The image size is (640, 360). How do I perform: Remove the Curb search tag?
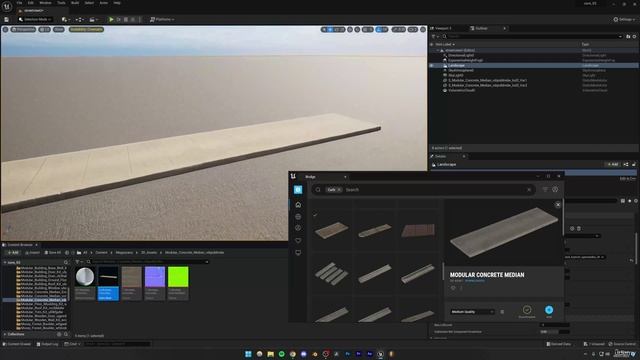point(339,190)
